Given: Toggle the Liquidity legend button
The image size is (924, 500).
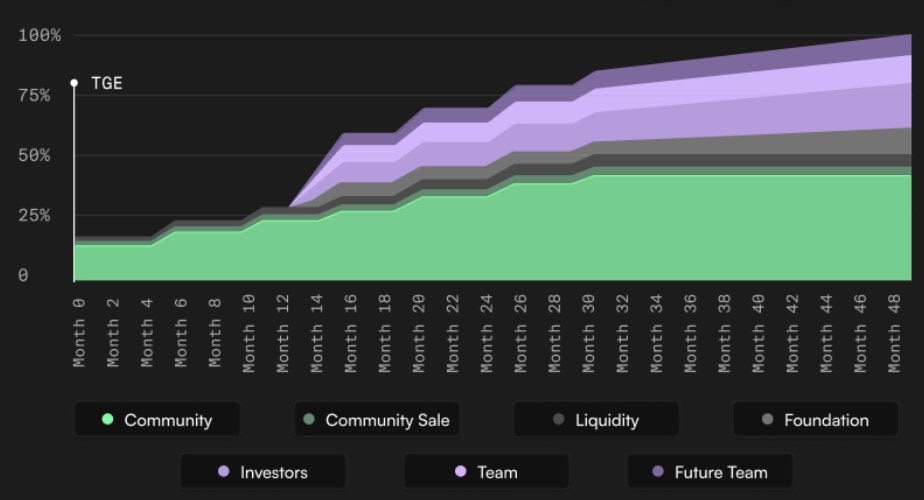Looking at the screenshot, I should (596, 420).
